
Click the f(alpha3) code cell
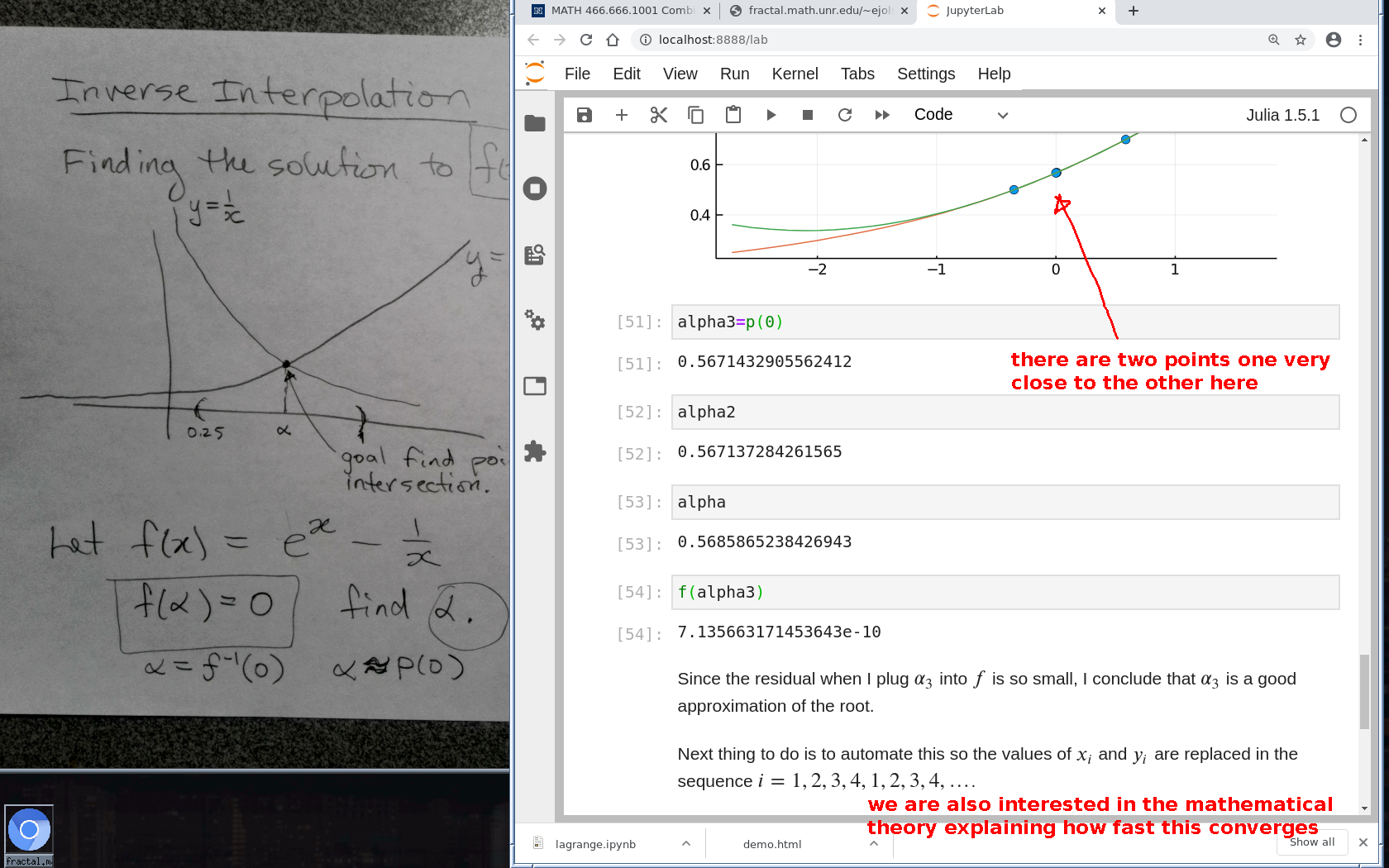click(1005, 592)
